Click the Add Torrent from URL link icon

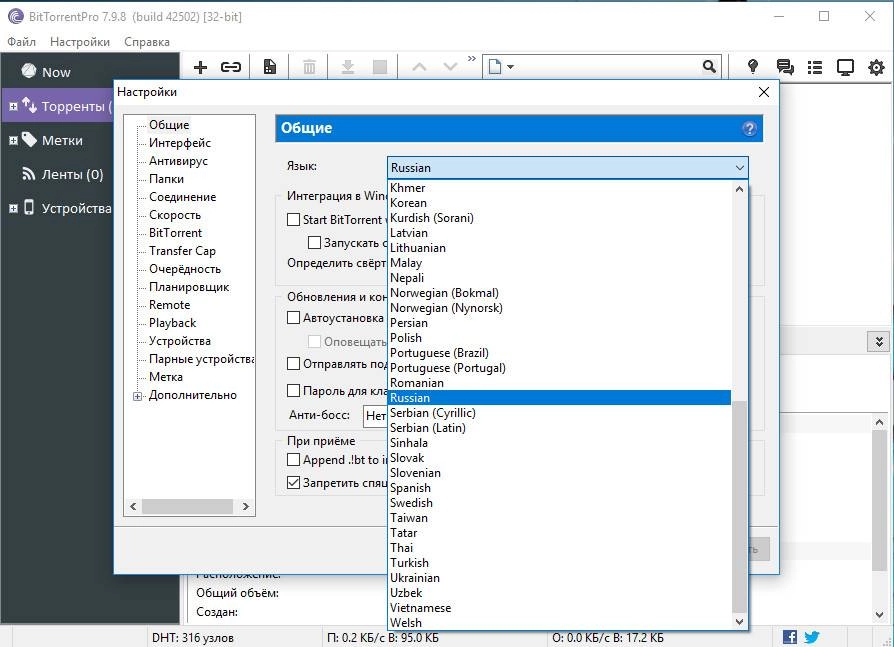coord(231,67)
